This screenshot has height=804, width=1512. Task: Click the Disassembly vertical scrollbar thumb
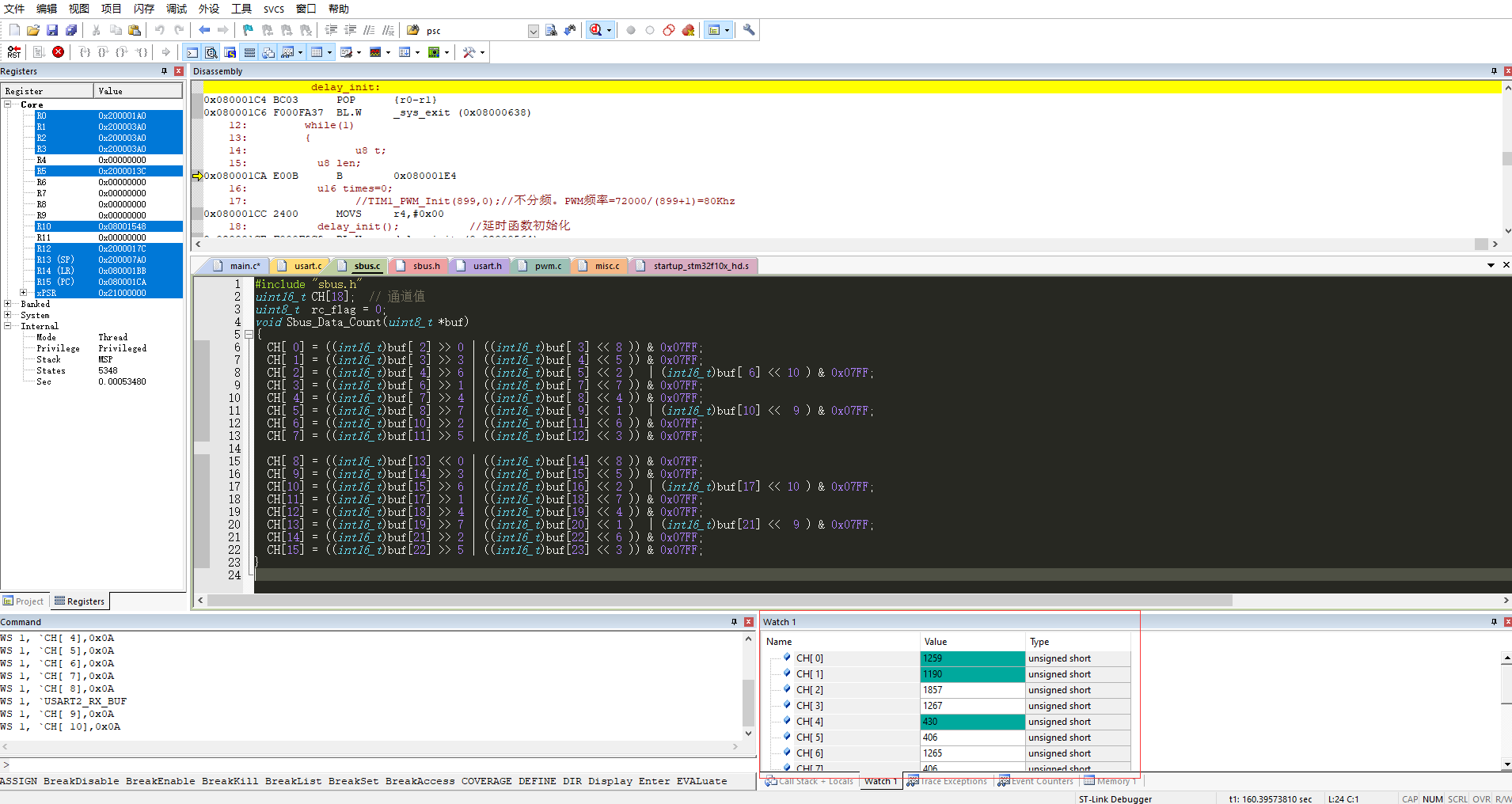(x=1506, y=159)
